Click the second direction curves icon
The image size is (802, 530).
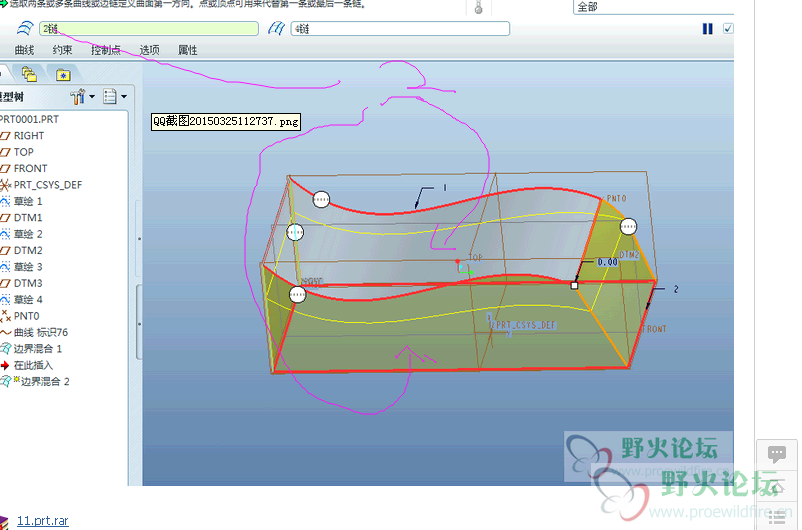pyautogui.click(x=276, y=29)
